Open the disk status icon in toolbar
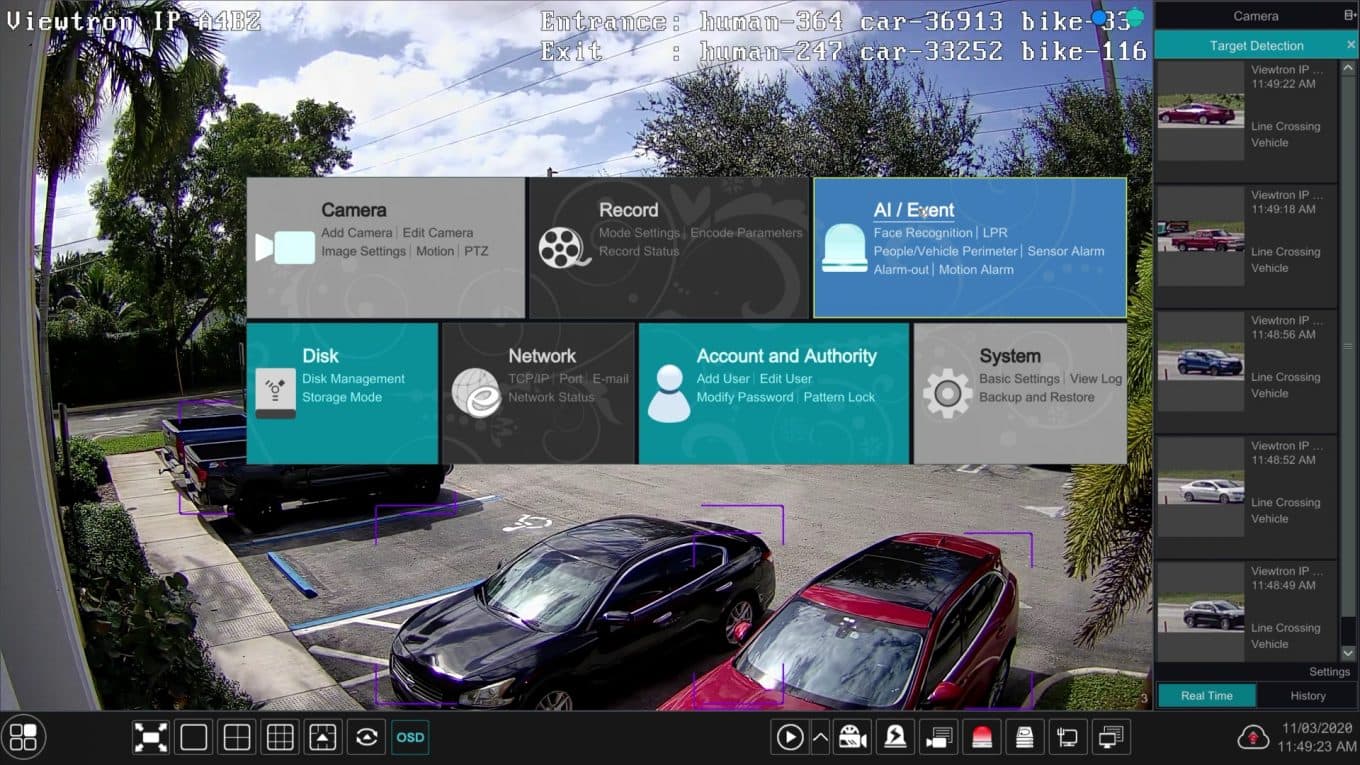This screenshot has height=765, width=1360. [1025, 737]
